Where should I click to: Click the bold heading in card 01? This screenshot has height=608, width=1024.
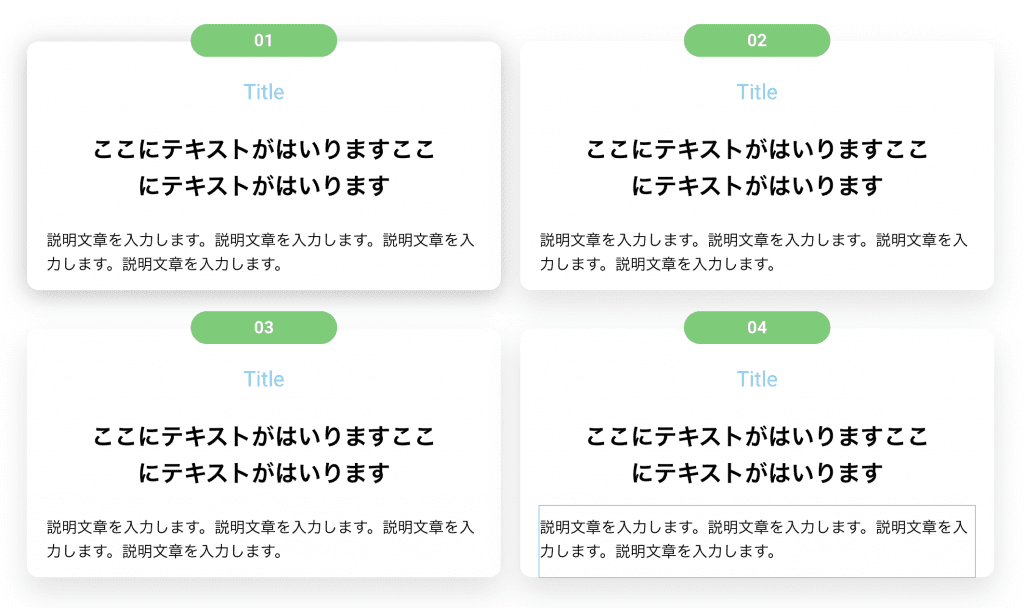[x=264, y=167]
